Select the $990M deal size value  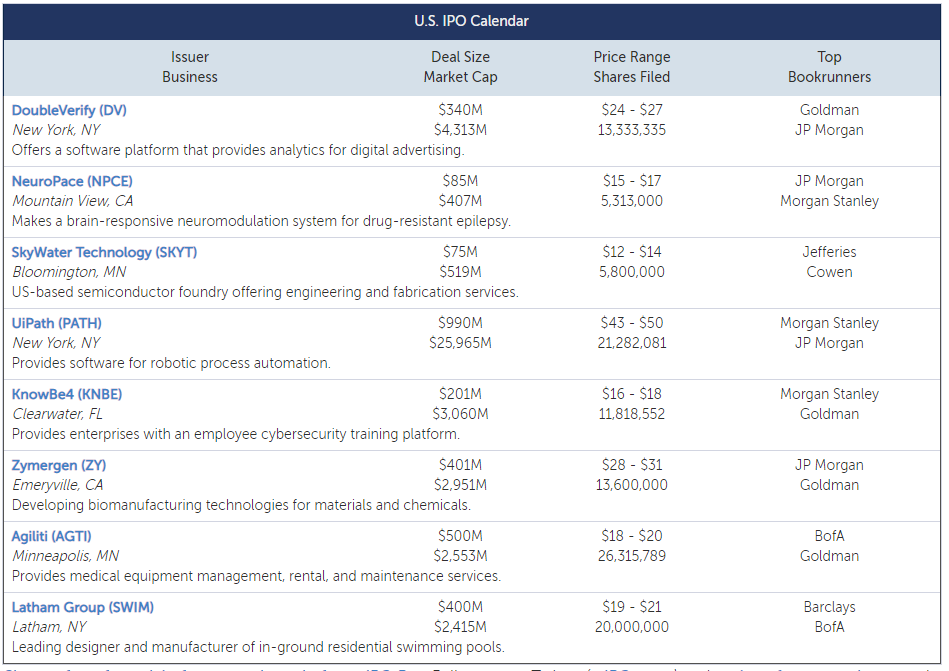461,323
